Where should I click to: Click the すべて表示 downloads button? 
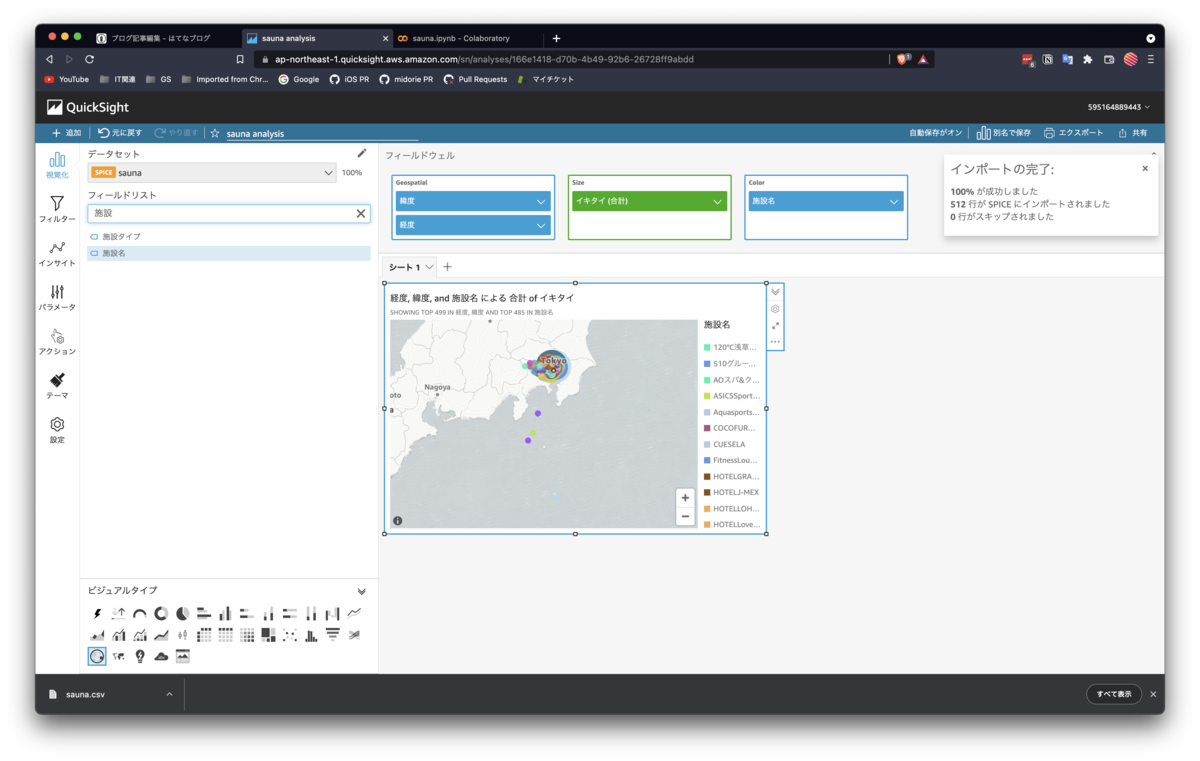[1114, 694]
